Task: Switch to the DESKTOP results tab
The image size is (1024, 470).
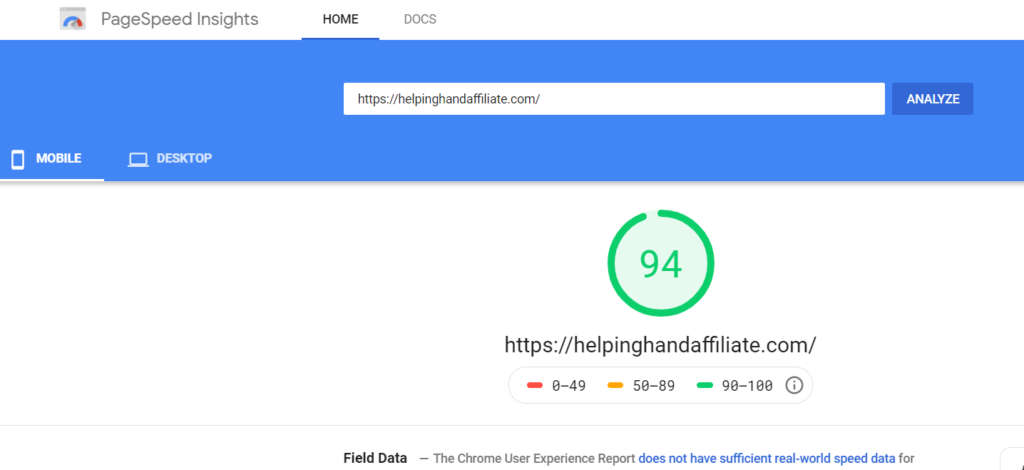Action: click(x=170, y=159)
